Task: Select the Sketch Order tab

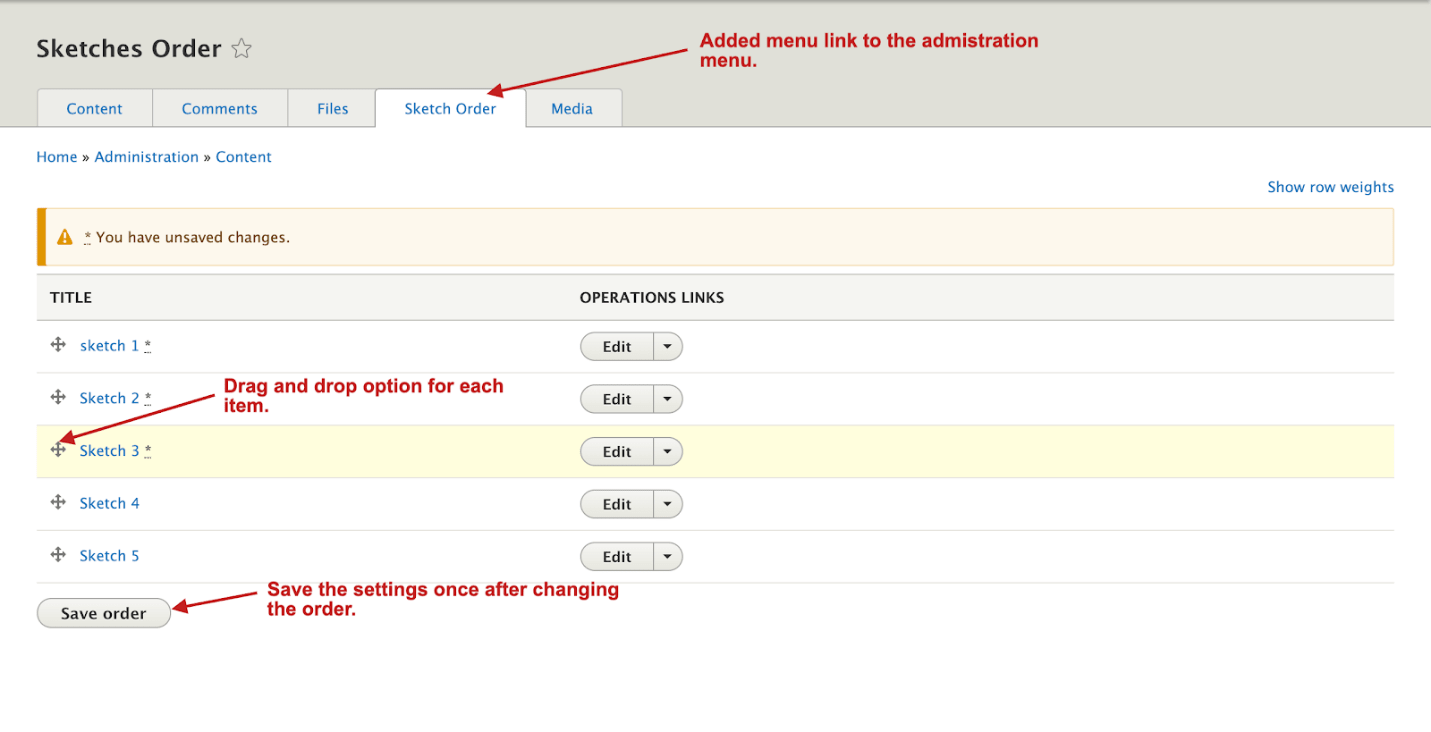Action: coord(450,108)
